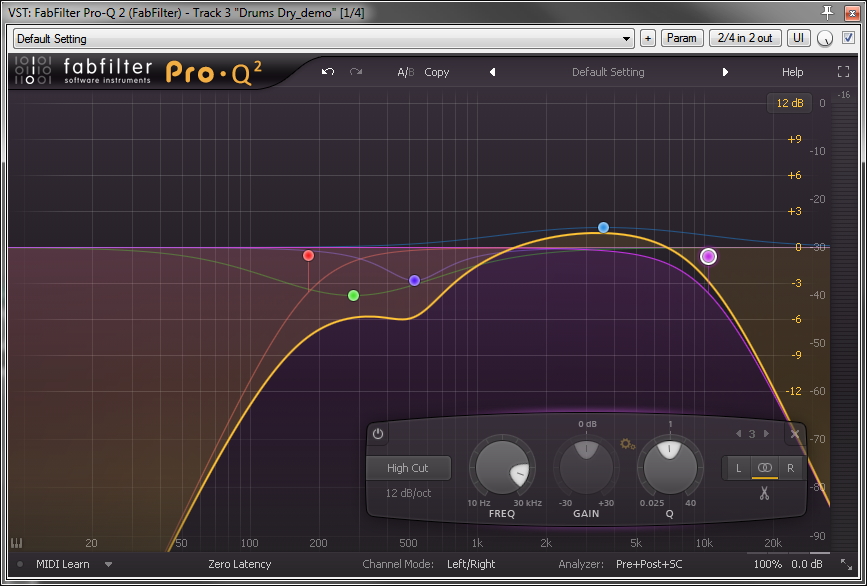Viewport: 867px width, 586px height.
Task: Click the FREQ knob
Action: point(502,468)
